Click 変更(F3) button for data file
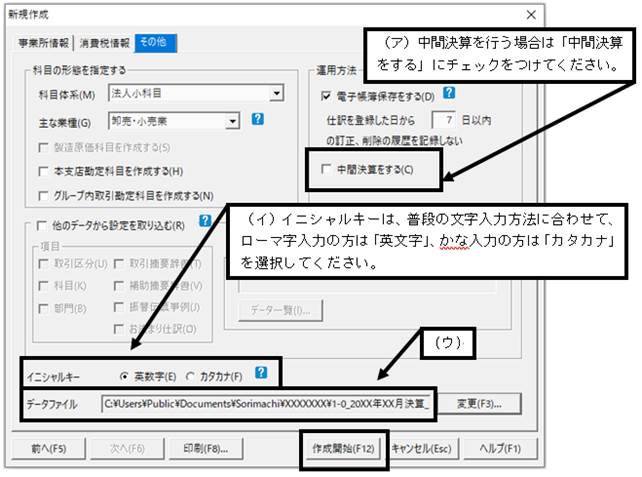The height and width of the screenshot is (477, 642). [479, 404]
